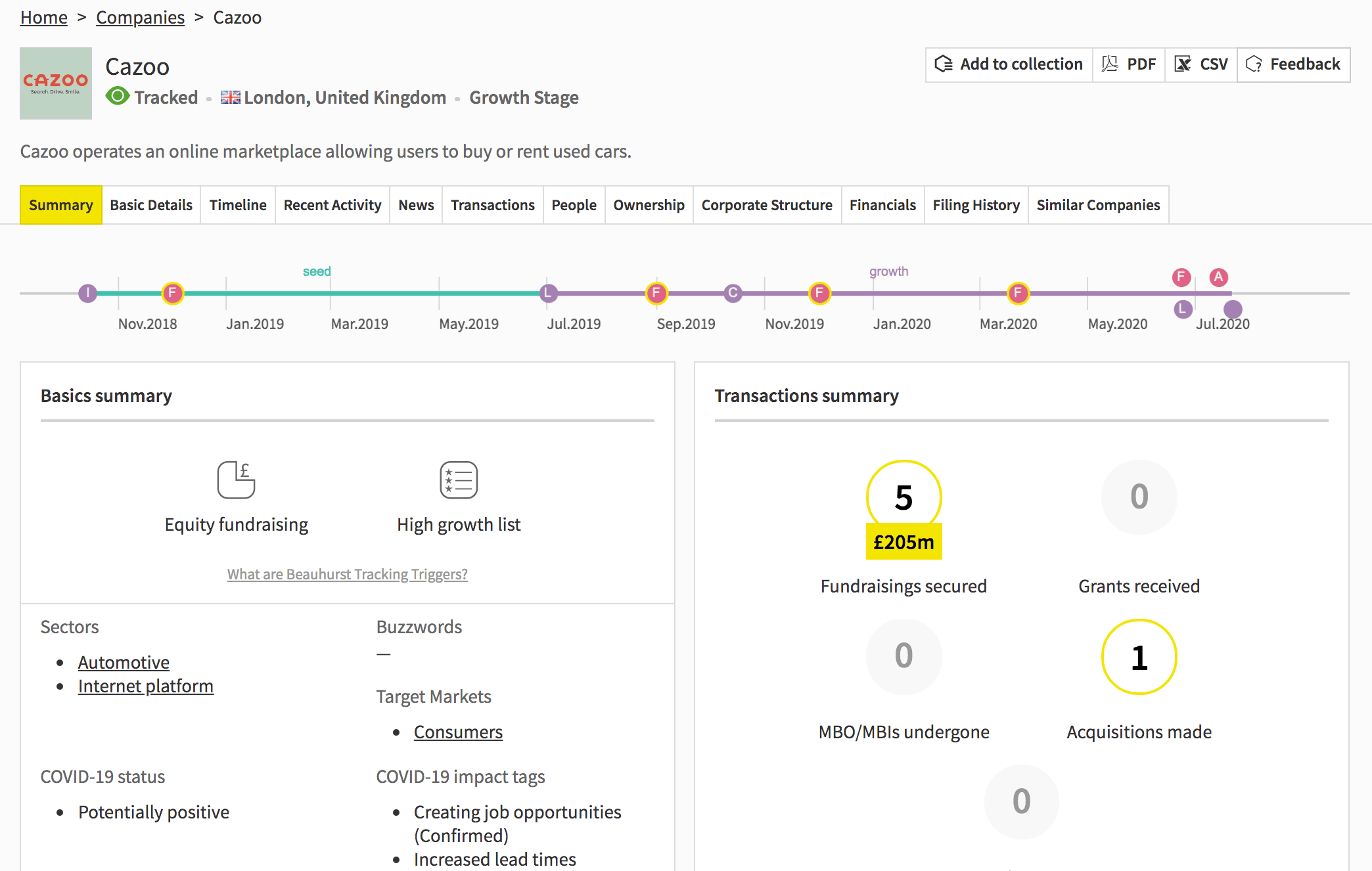Switch to the Basic Details tab
Viewport: 1372px width, 871px height.
[151, 205]
